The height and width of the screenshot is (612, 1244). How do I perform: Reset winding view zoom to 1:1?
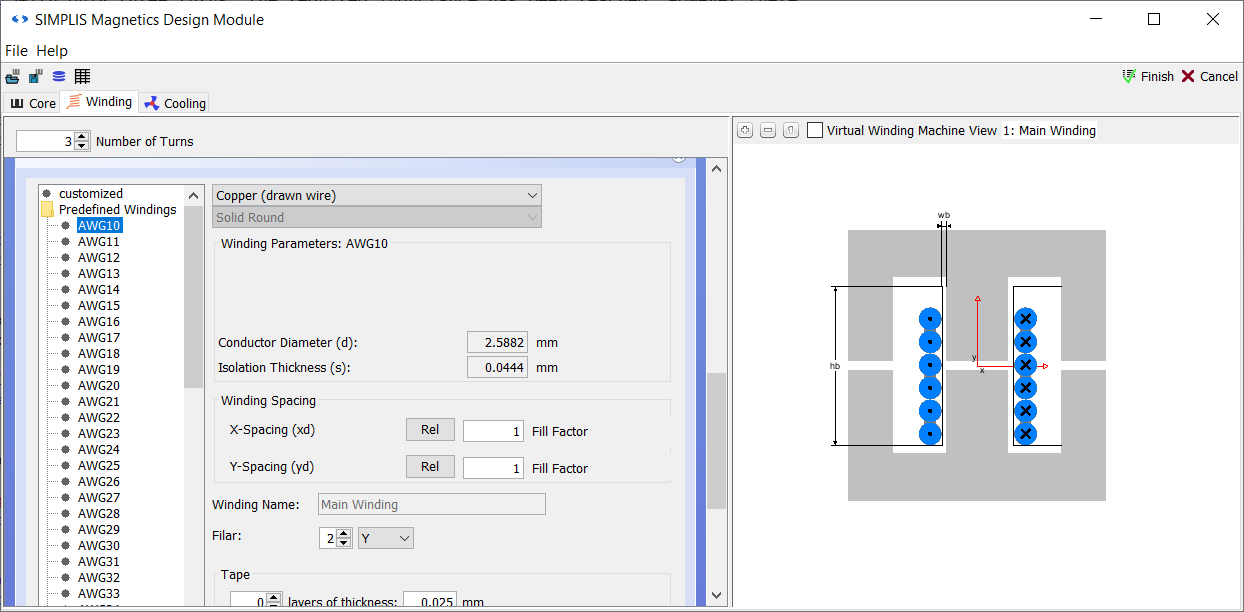[x=790, y=131]
